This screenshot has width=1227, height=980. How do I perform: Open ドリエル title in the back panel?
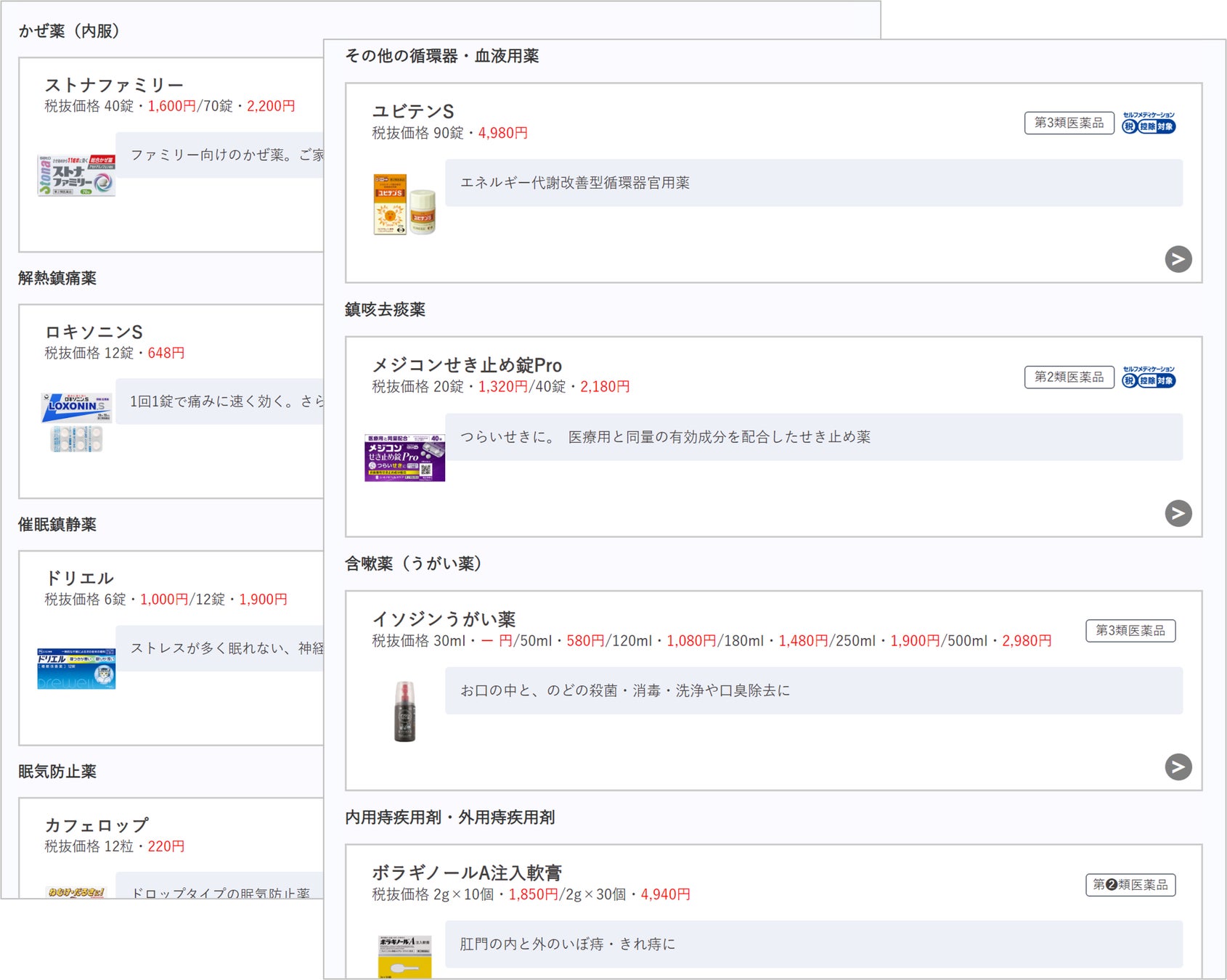pos(79,578)
